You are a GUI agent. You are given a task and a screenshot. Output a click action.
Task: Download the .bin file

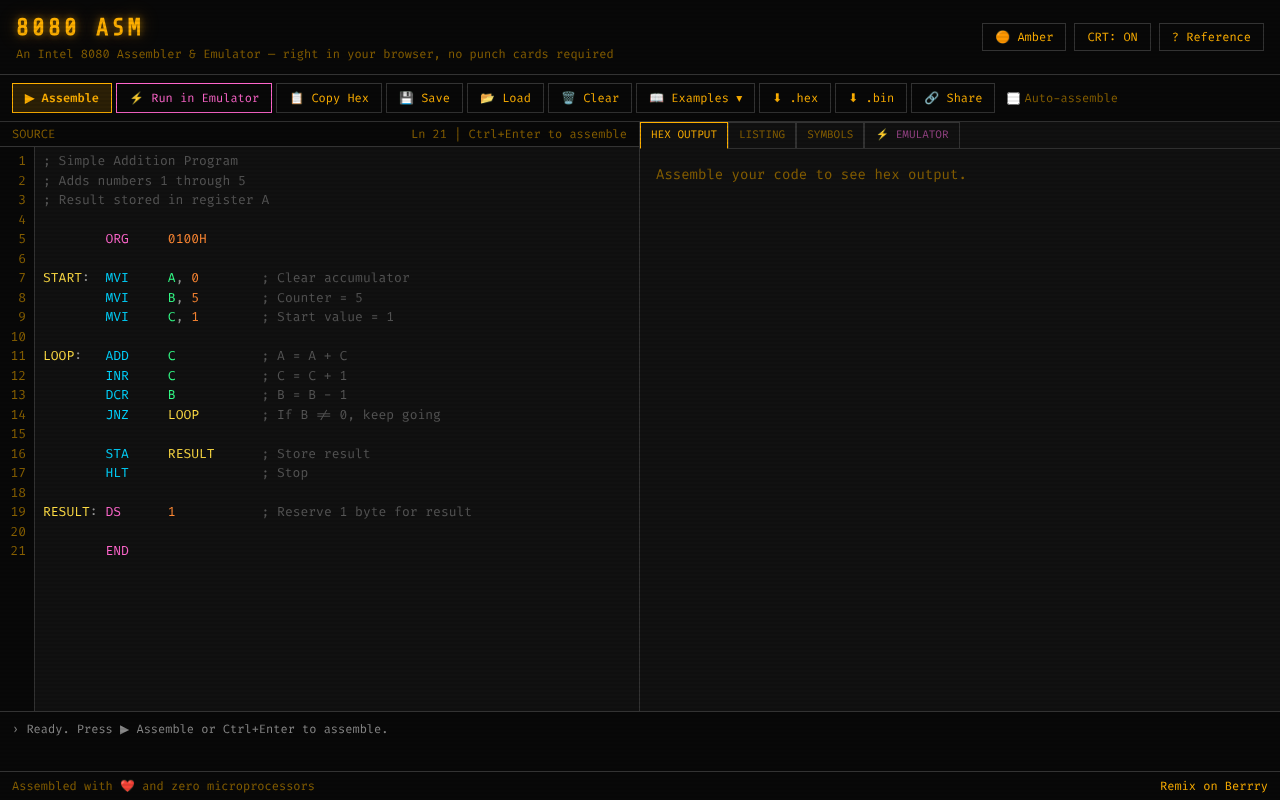point(871,98)
